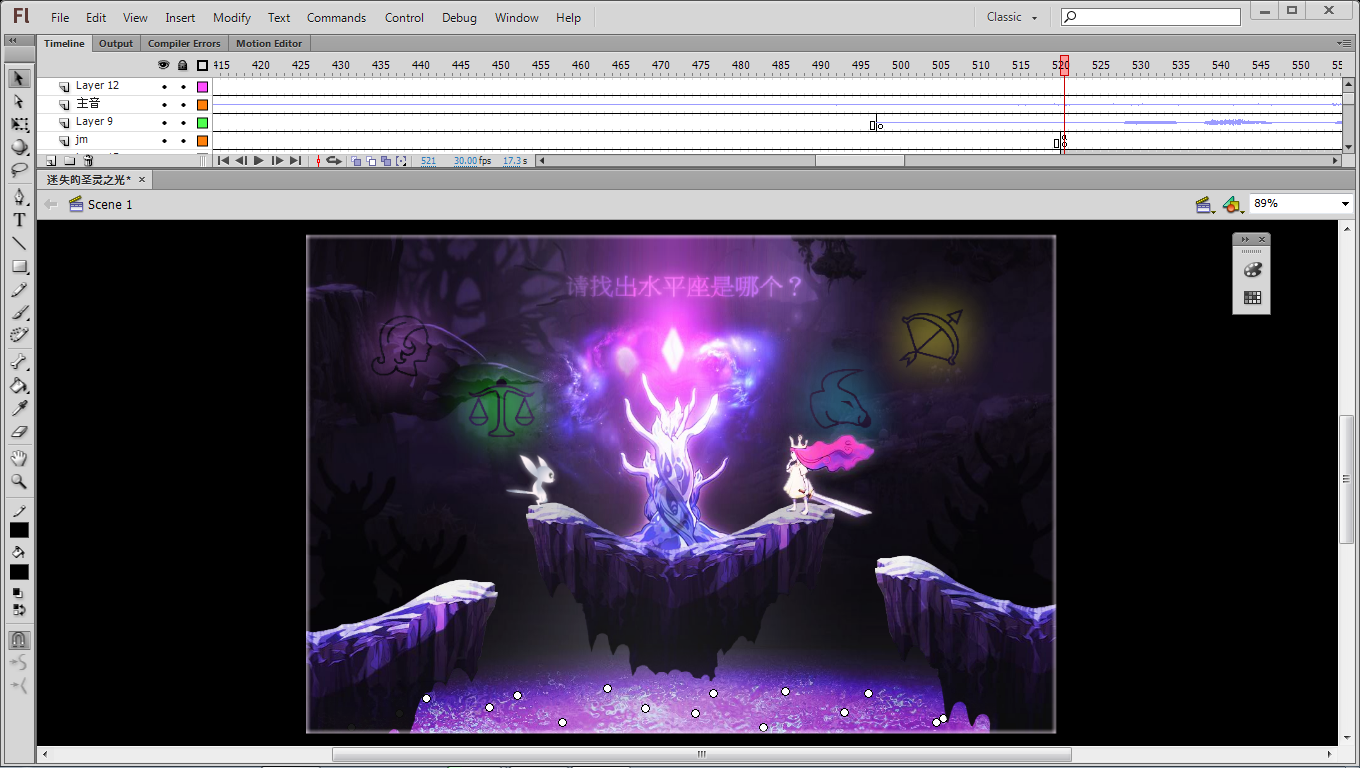Viewport: 1360px width, 768px height.
Task: Select the Zoom magnifier tool
Action: pyautogui.click(x=19, y=481)
